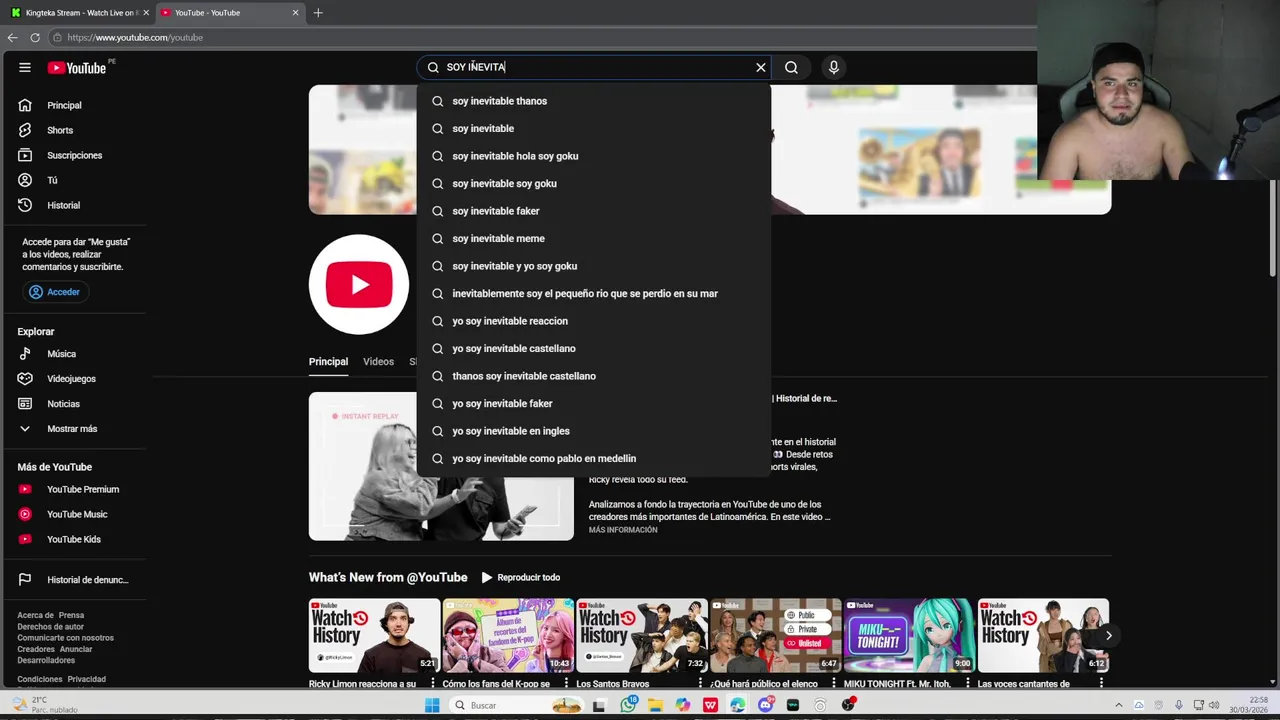1280x720 pixels.
Task: Select suggestion 'soy inevitable hola soy goku'
Action: pyautogui.click(x=594, y=156)
